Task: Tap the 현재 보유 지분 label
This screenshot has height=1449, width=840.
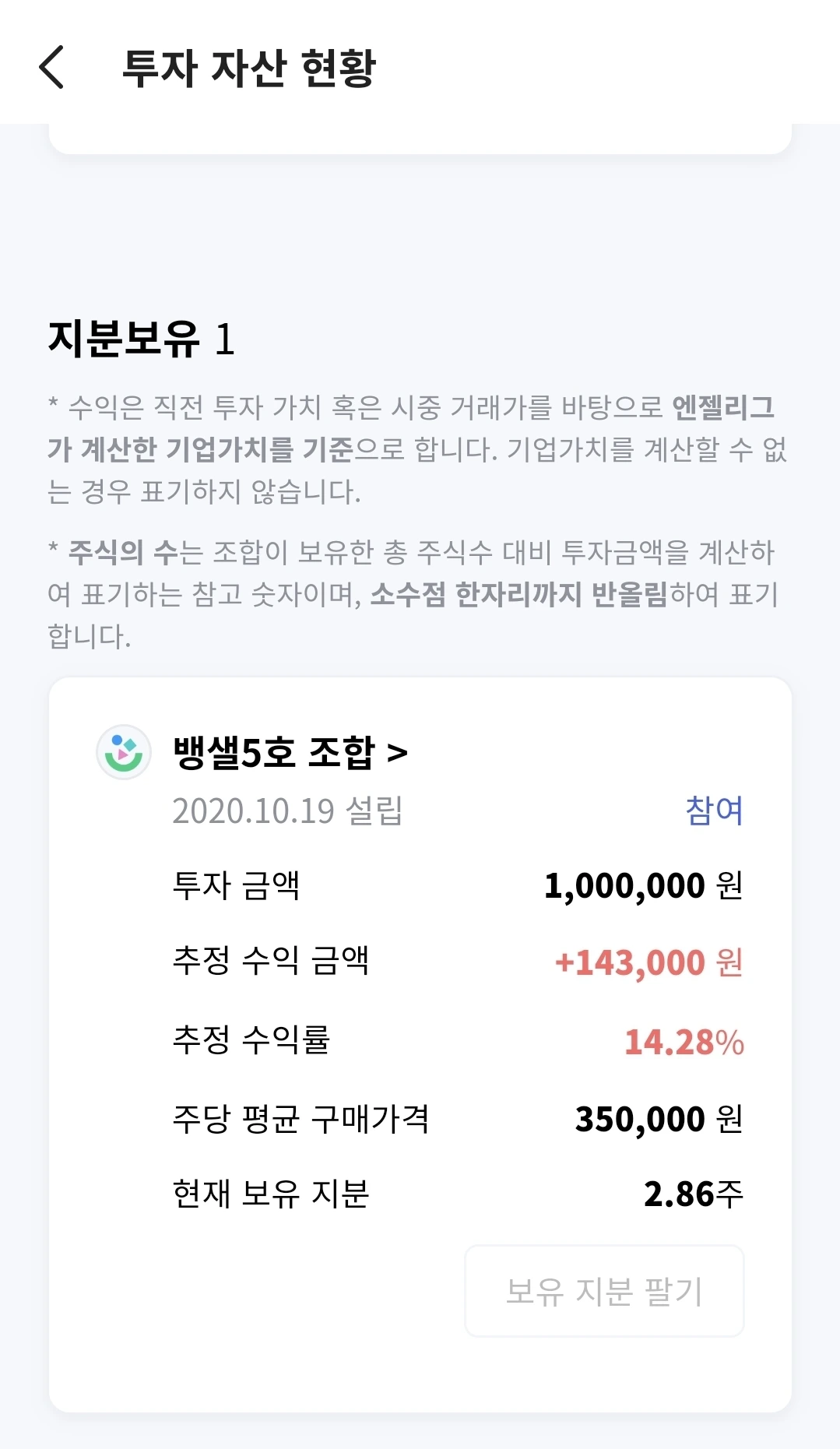Action: 271,1194
